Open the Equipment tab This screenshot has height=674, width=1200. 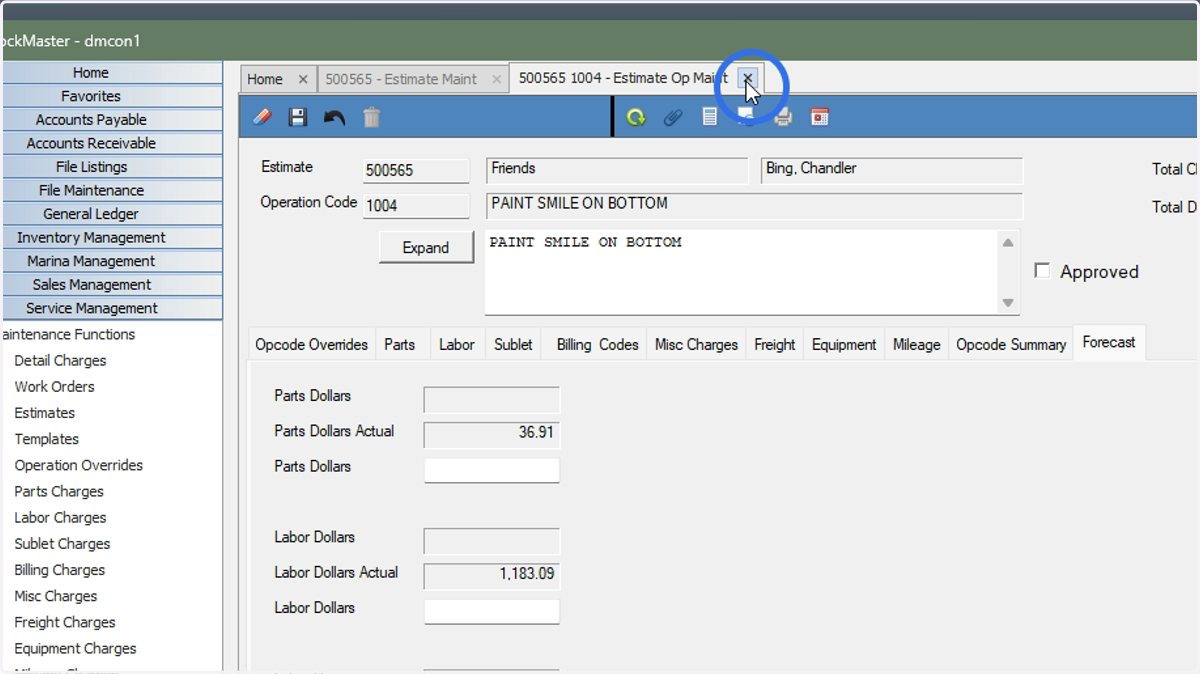pyautogui.click(x=844, y=344)
